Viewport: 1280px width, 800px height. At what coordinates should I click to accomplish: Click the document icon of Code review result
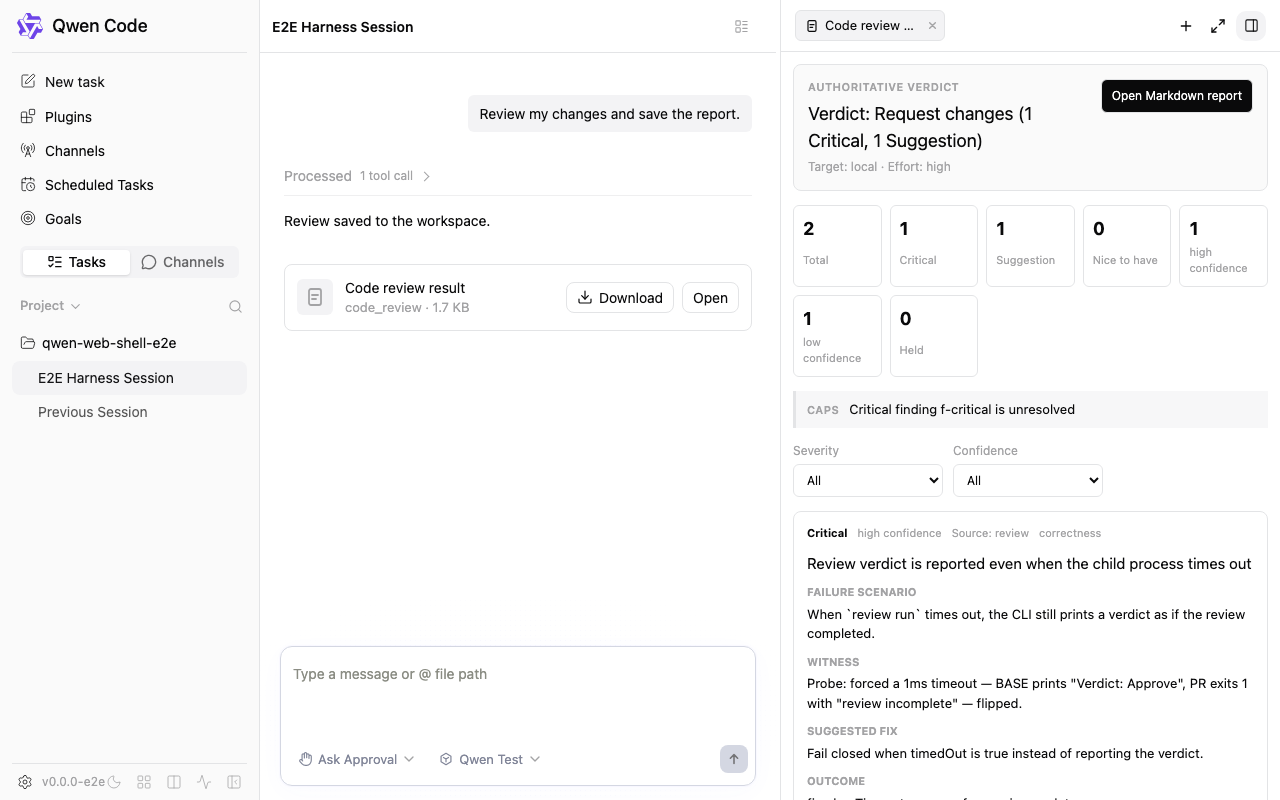click(x=314, y=297)
